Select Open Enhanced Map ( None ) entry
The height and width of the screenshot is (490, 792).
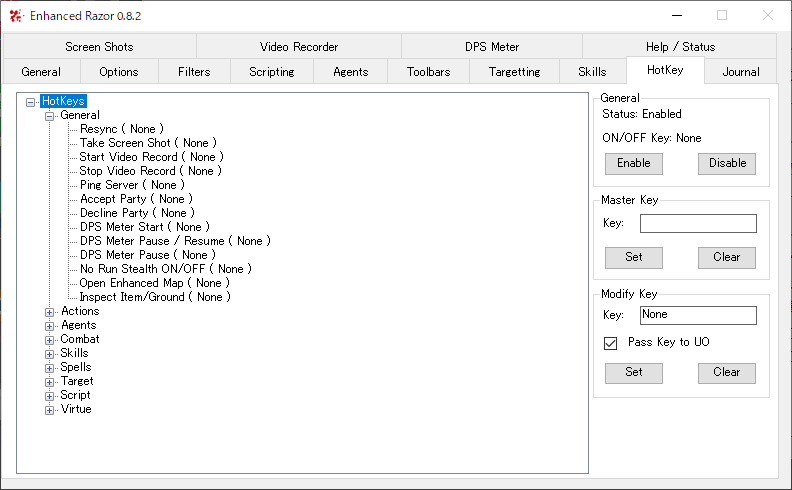tap(155, 283)
